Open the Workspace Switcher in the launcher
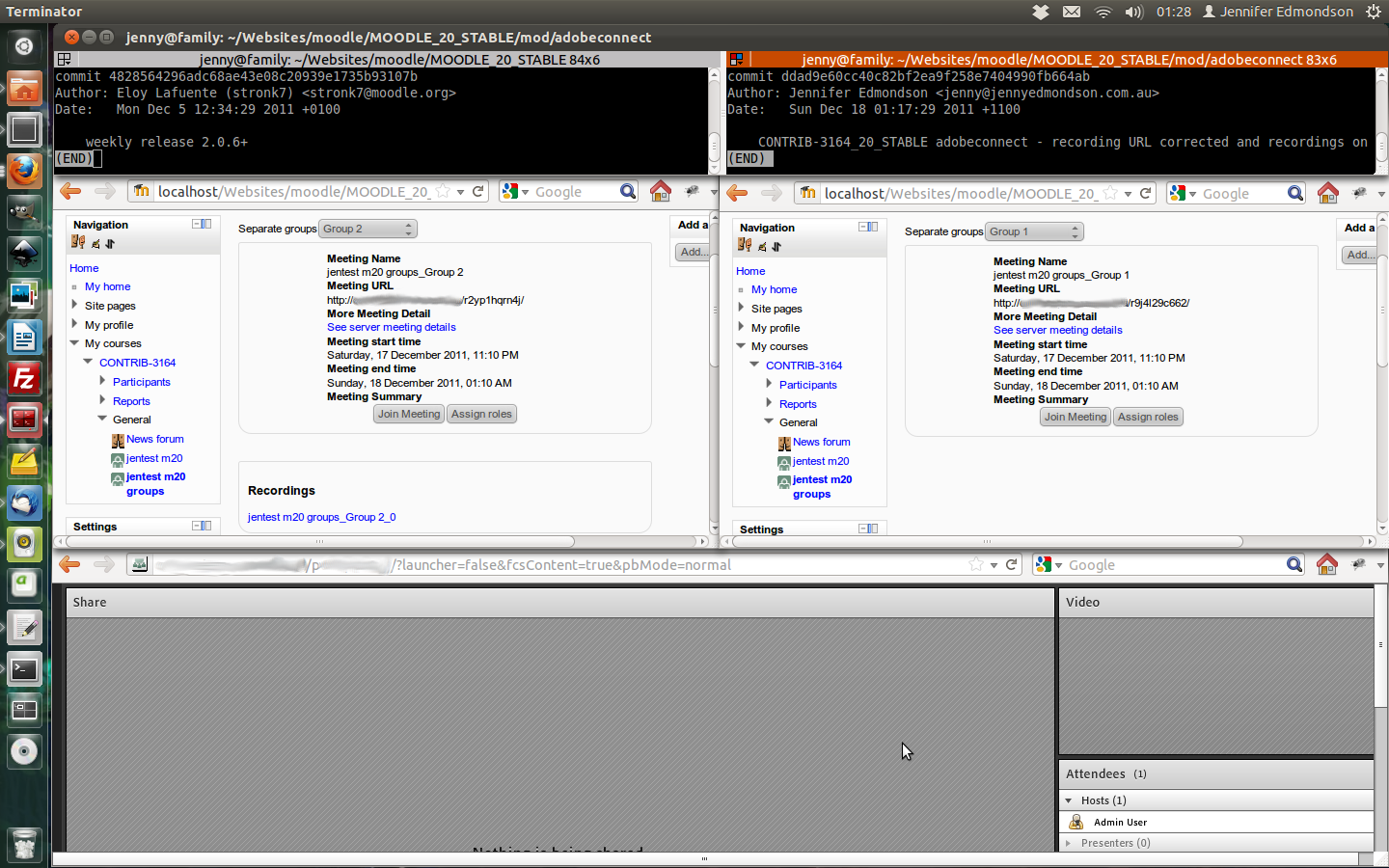1389x868 pixels. tap(24, 710)
